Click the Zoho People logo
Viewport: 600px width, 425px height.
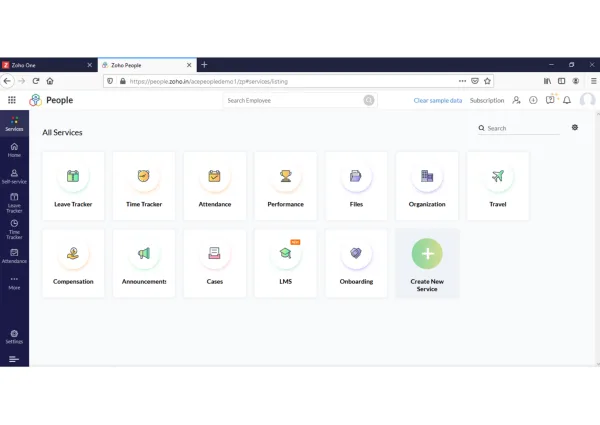pyautogui.click(x=35, y=100)
